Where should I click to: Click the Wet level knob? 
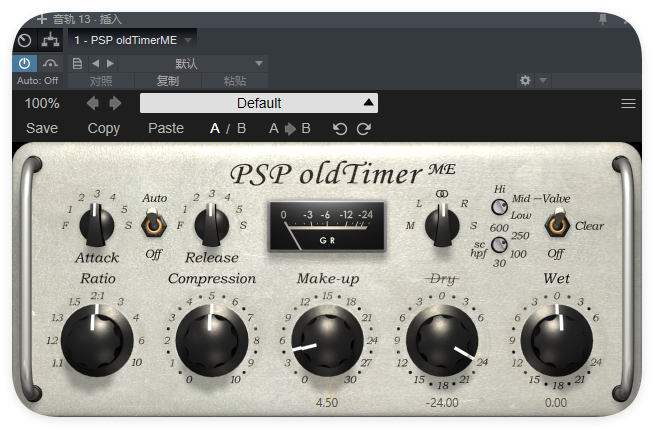coord(557,340)
